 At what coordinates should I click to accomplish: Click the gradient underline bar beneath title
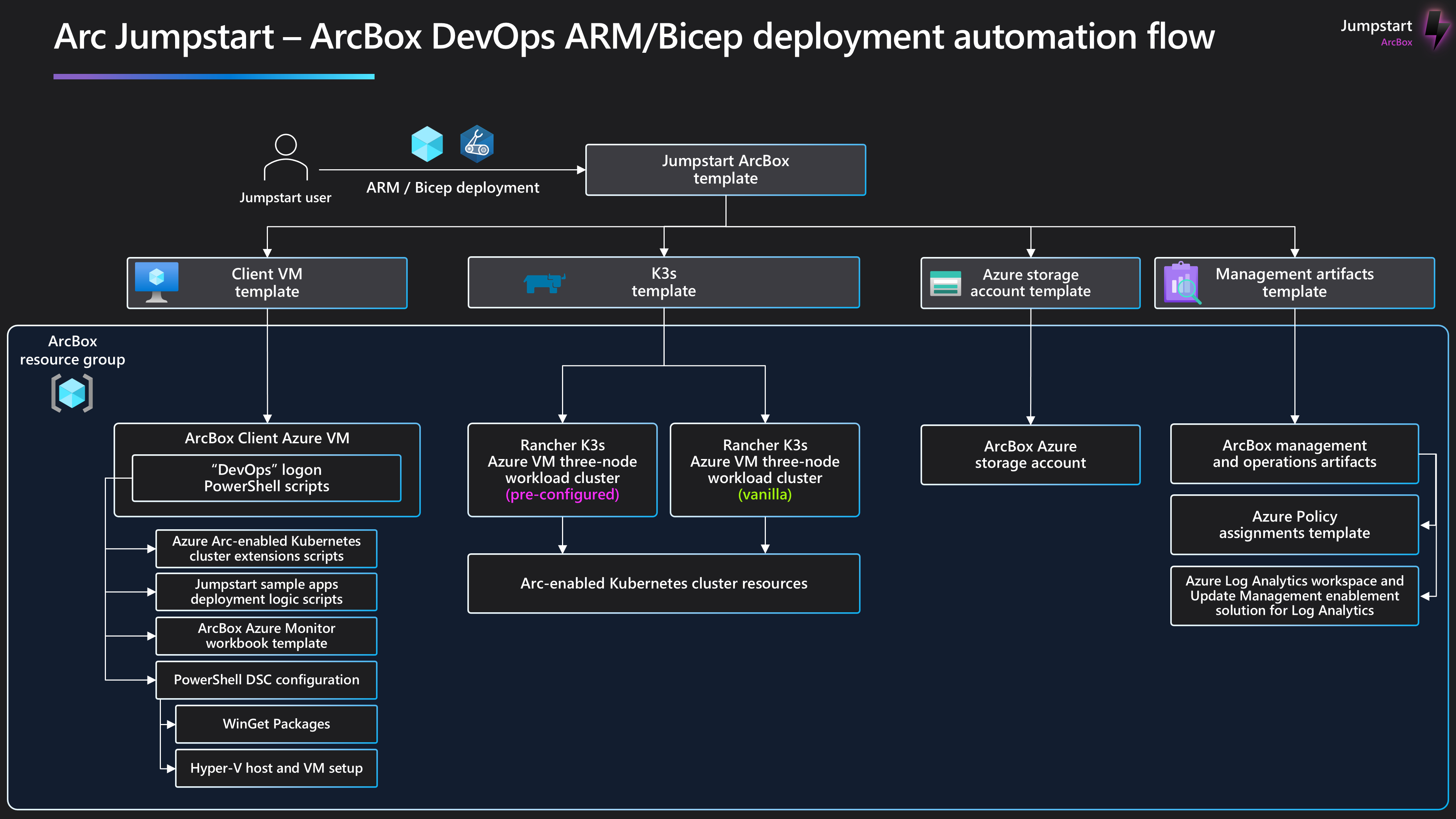[214, 76]
